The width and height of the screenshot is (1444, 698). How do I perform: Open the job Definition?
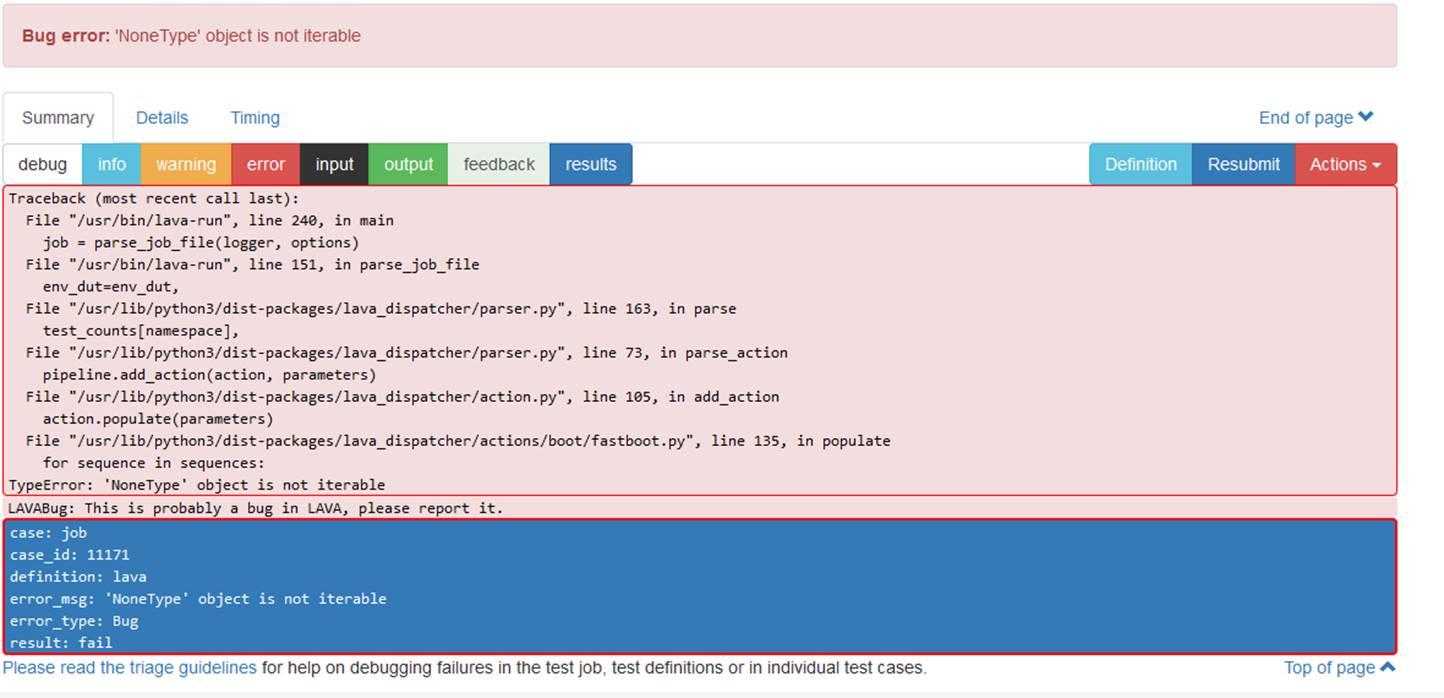click(1141, 164)
